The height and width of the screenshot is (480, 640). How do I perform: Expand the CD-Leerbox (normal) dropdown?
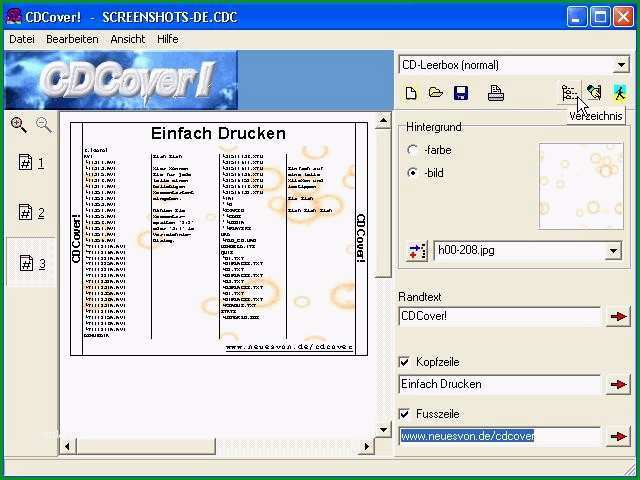click(621, 65)
